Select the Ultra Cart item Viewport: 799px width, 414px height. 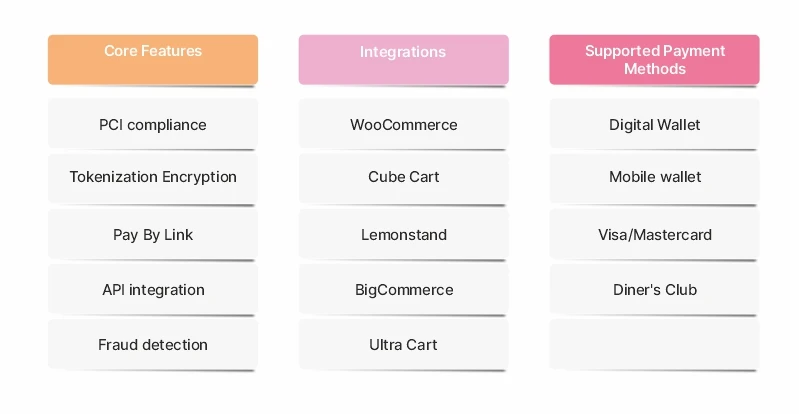pyautogui.click(x=403, y=345)
